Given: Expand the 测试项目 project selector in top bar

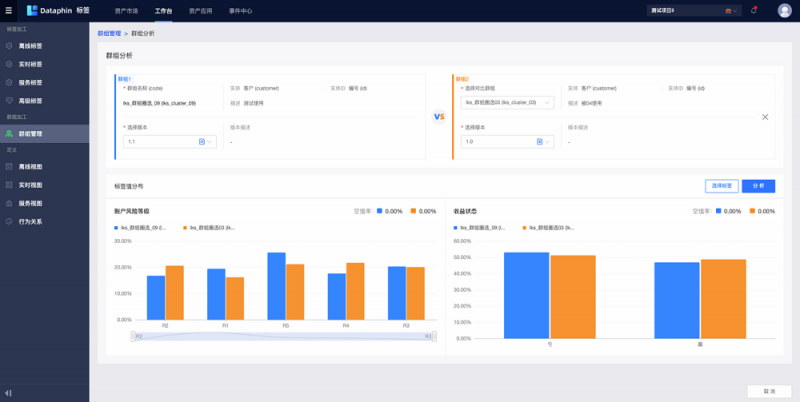Looking at the screenshot, I should tap(693, 10).
